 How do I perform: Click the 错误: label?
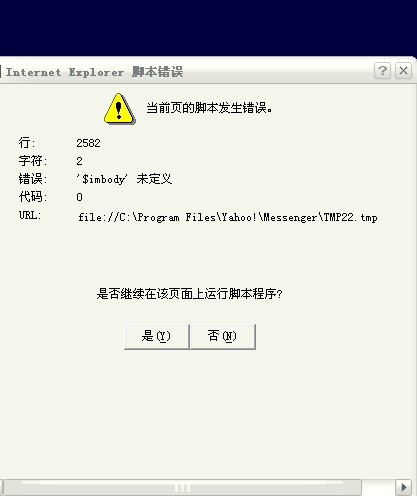pyautogui.click(x=33, y=179)
